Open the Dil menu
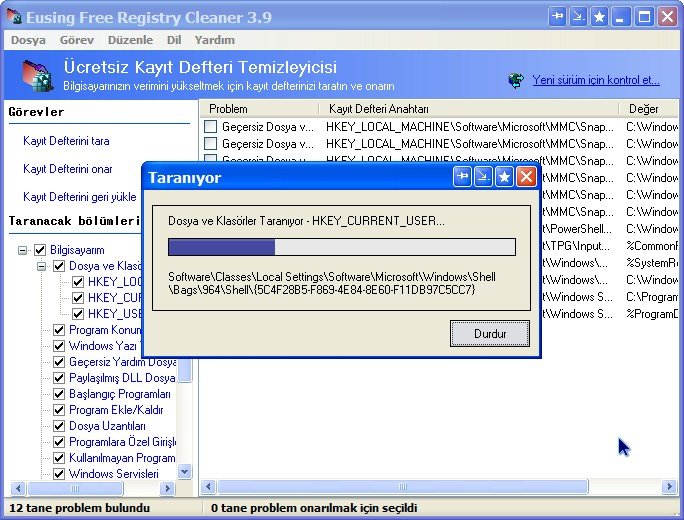Screen dimensions: 684x520 click(174, 40)
